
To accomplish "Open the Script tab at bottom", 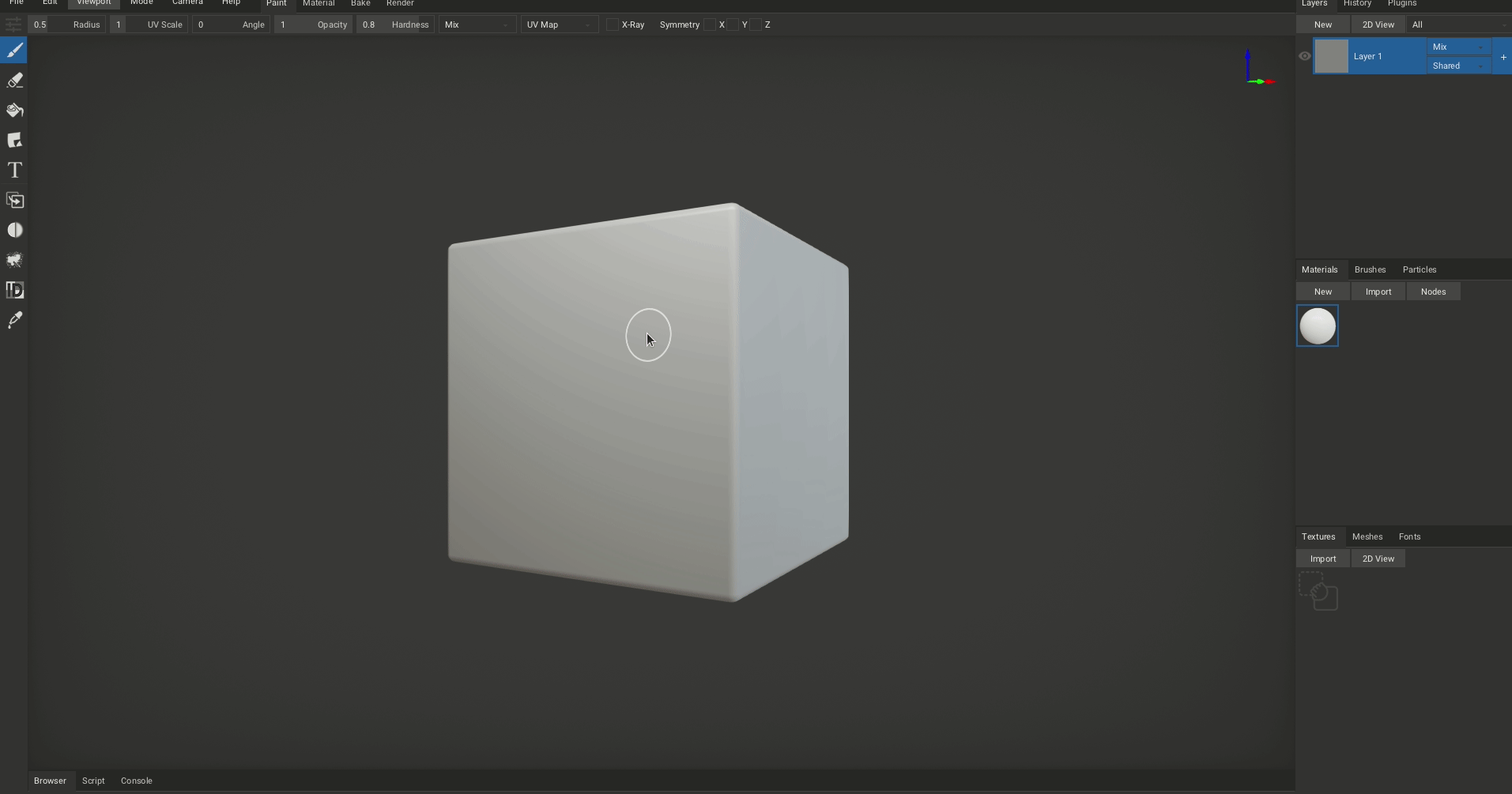I will click(x=93, y=781).
